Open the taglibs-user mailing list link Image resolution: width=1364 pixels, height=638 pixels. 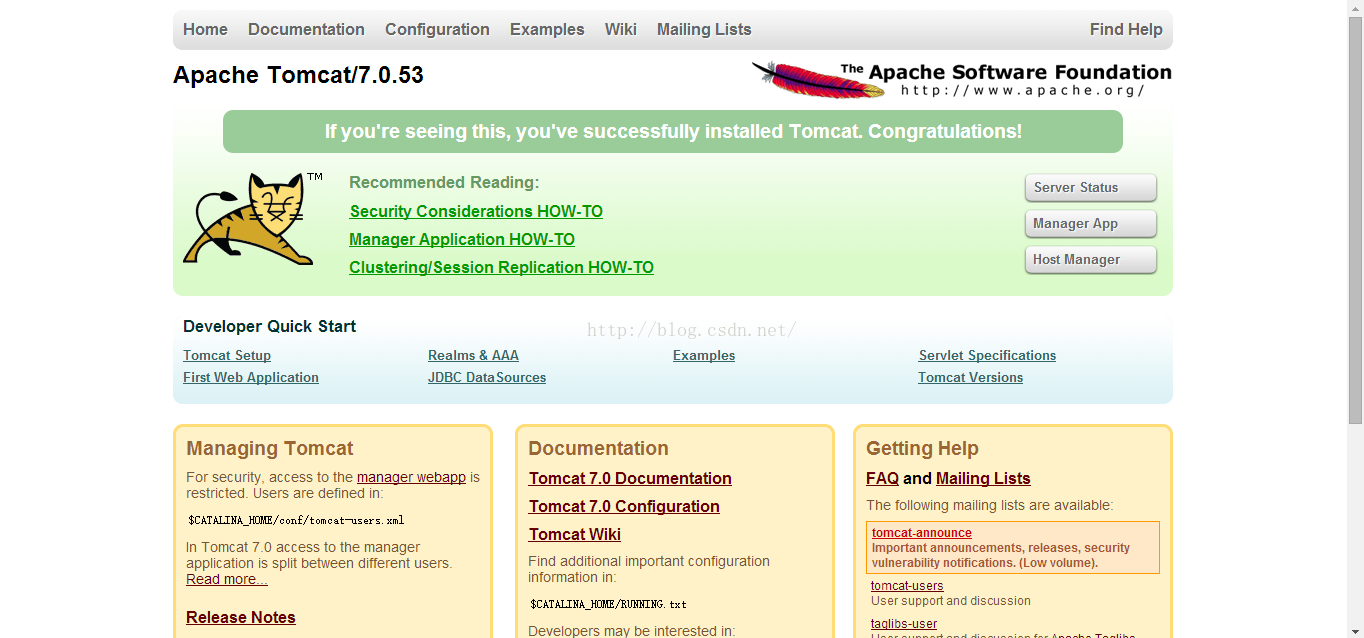click(904, 624)
